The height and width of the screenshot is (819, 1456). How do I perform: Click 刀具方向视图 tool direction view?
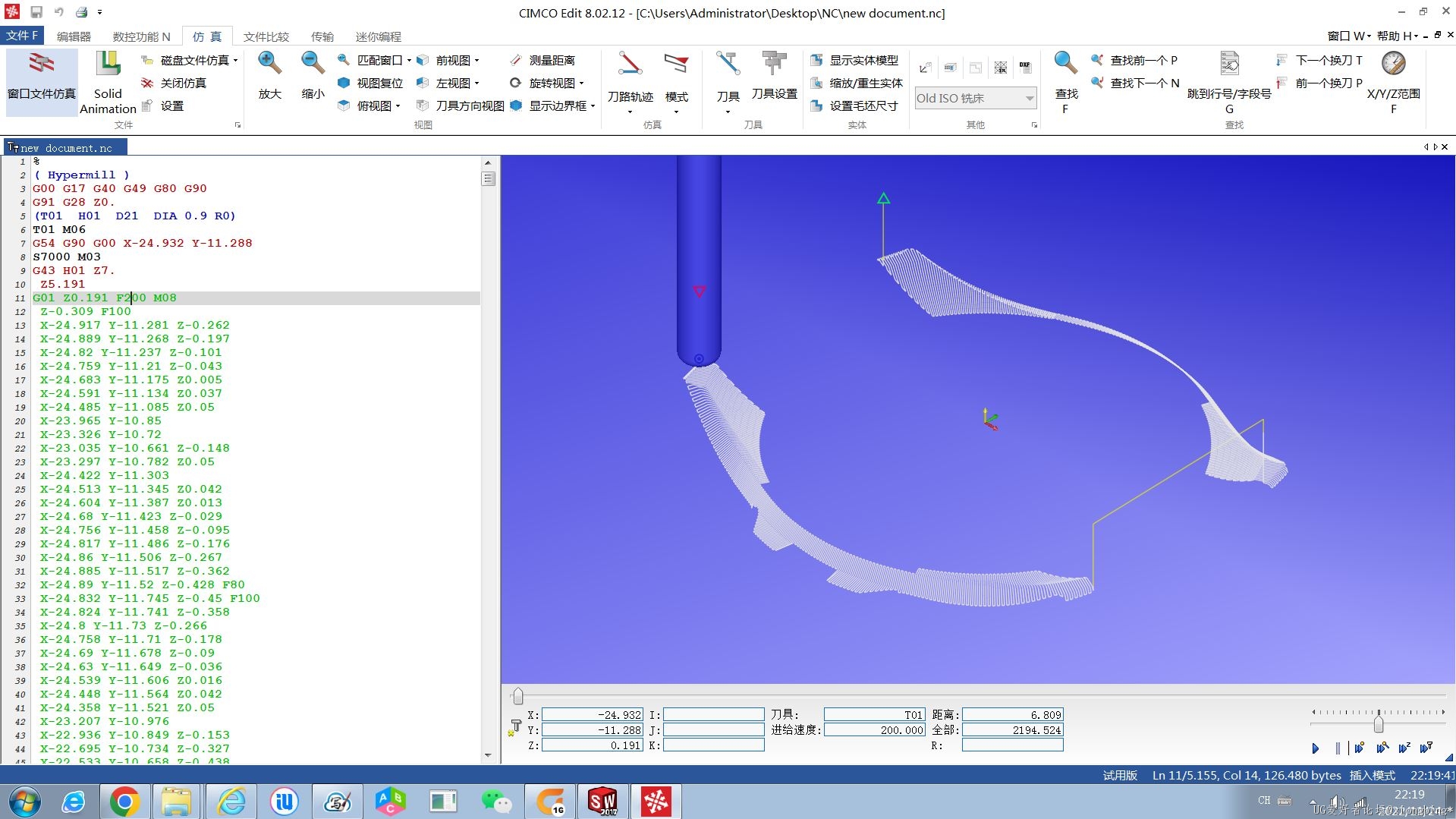click(x=460, y=106)
